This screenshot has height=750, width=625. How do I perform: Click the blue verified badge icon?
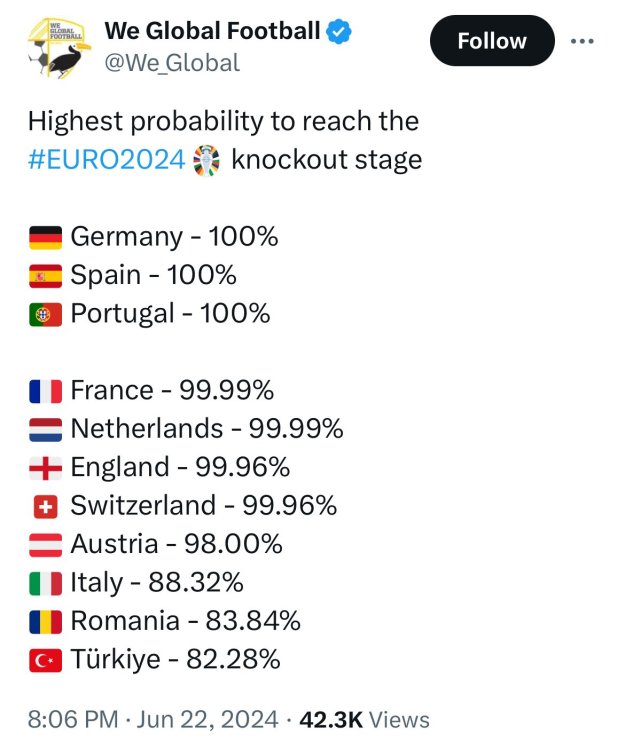341,31
